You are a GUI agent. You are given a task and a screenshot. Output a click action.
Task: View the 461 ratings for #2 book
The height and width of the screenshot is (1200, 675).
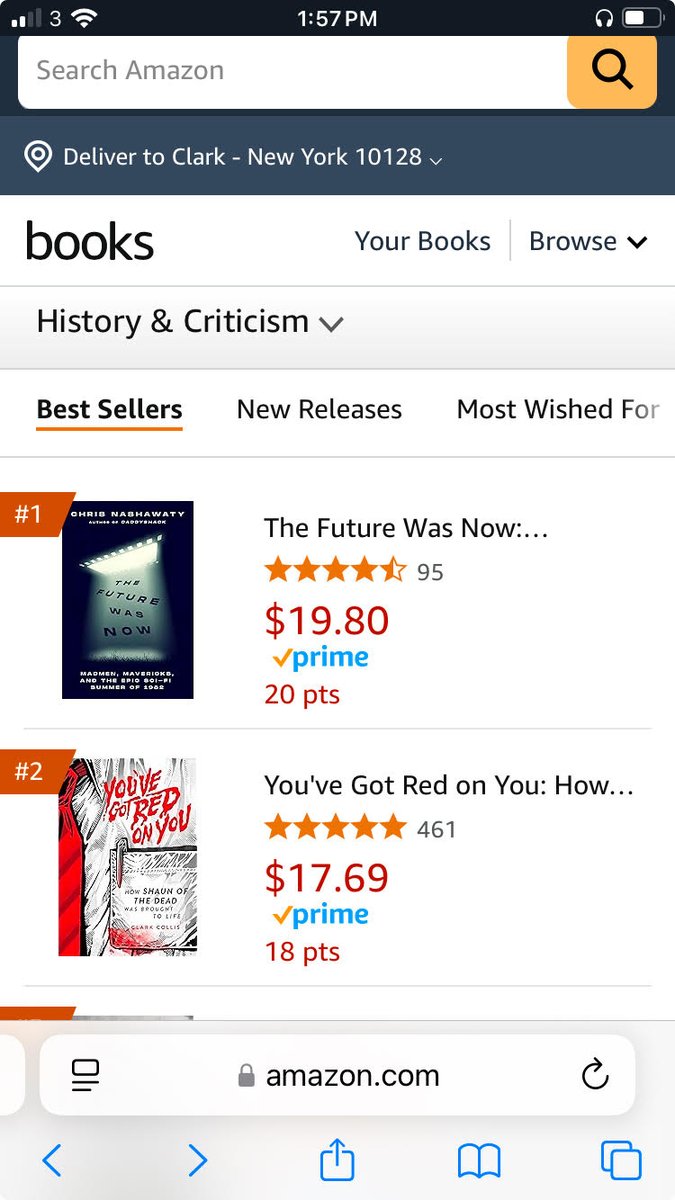(x=437, y=829)
